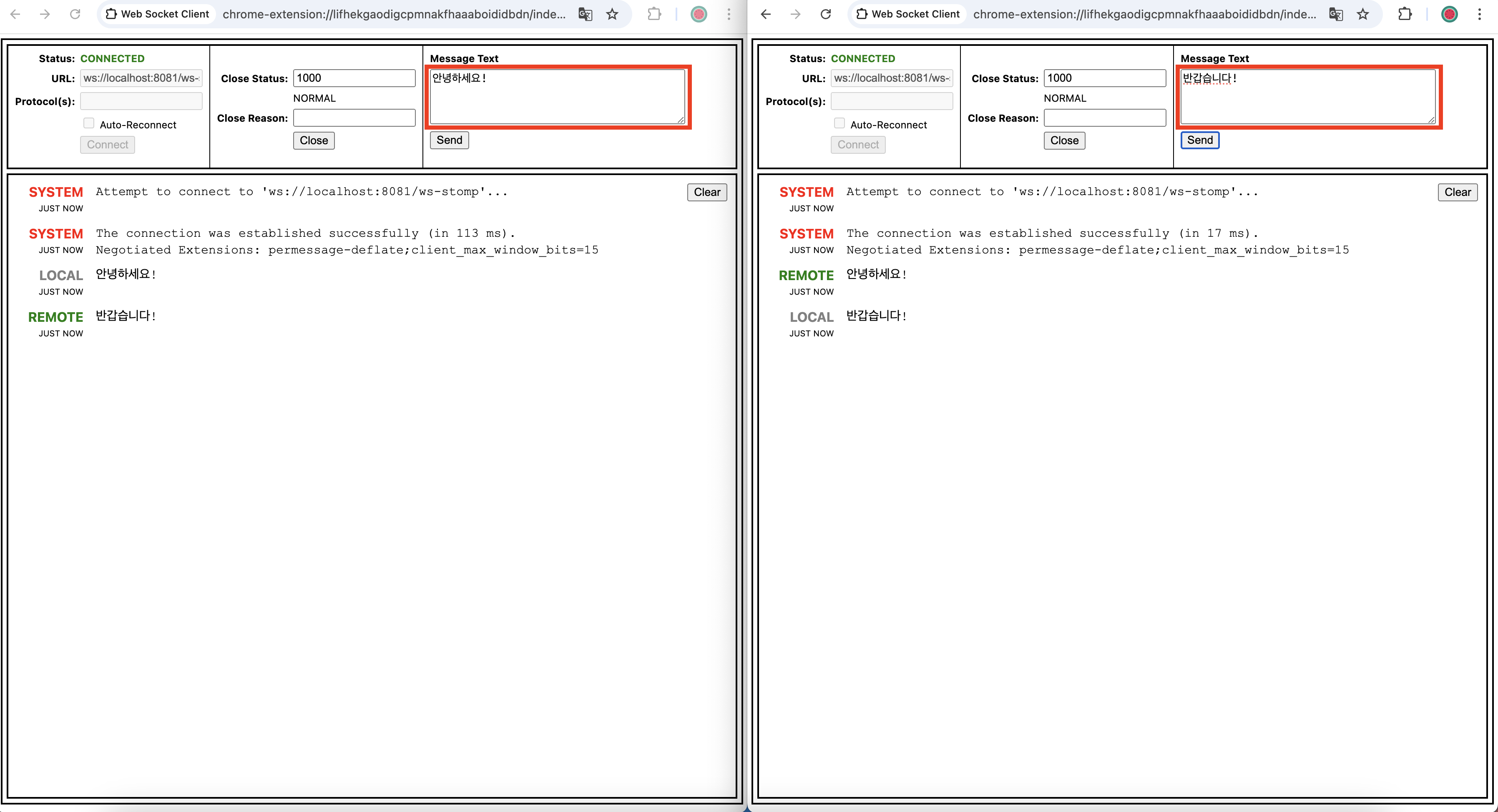Click the Protocol(s) field in left client
The height and width of the screenshot is (812, 1498).
pyautogui.click(x=141, y=101)
